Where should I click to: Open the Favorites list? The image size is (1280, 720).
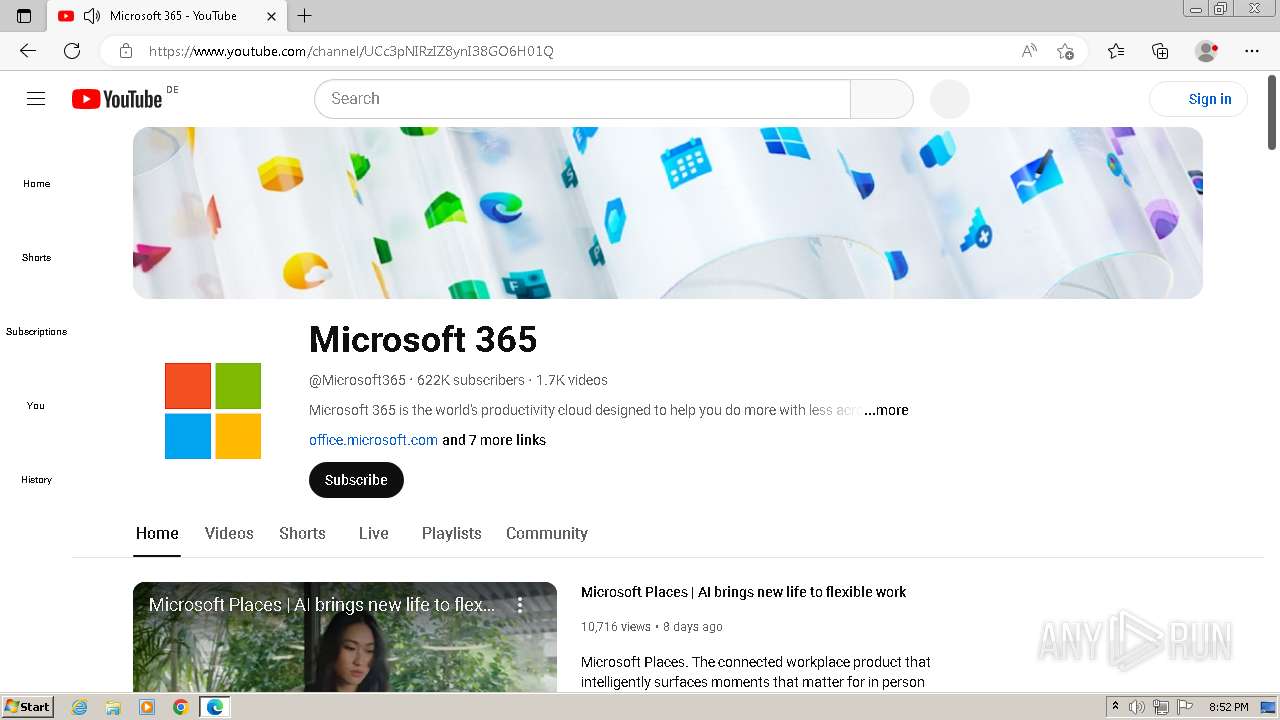click(1116, 51)
